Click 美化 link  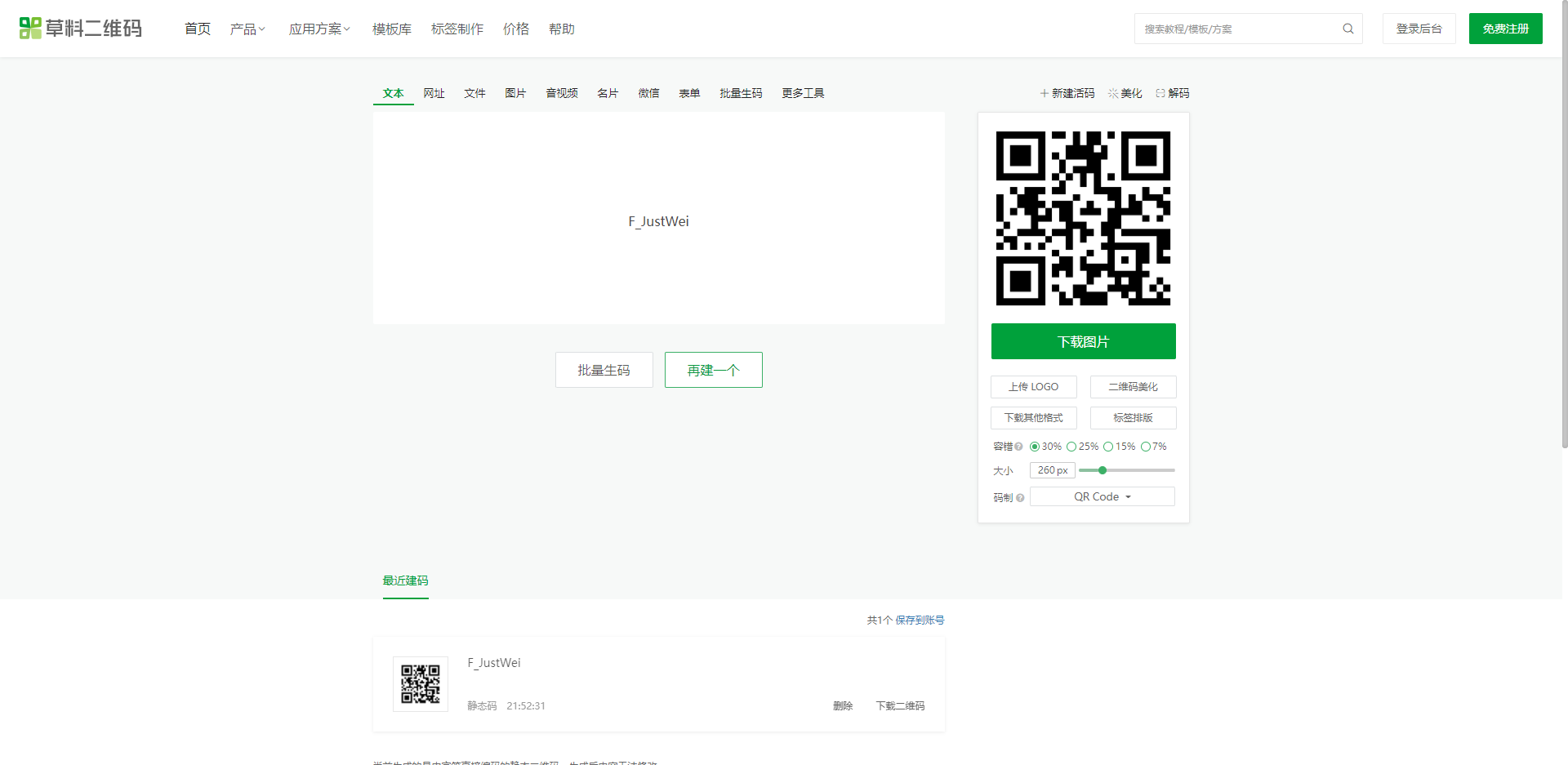(1125, 93)
